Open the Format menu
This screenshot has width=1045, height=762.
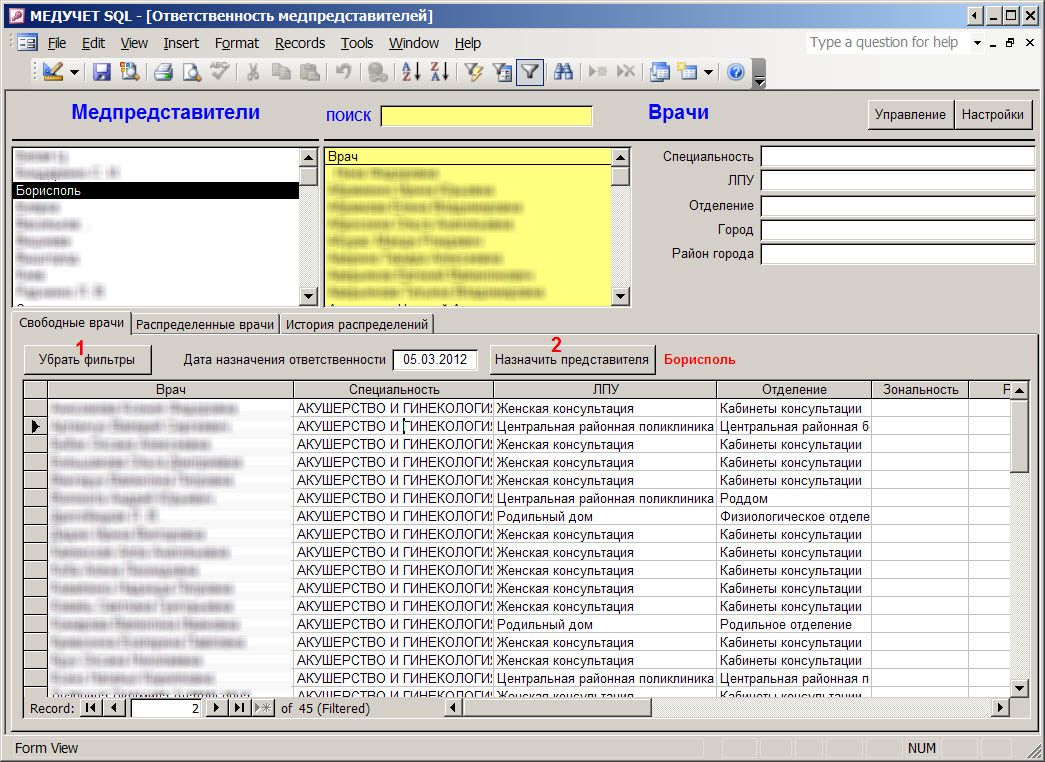click(237, 43)
